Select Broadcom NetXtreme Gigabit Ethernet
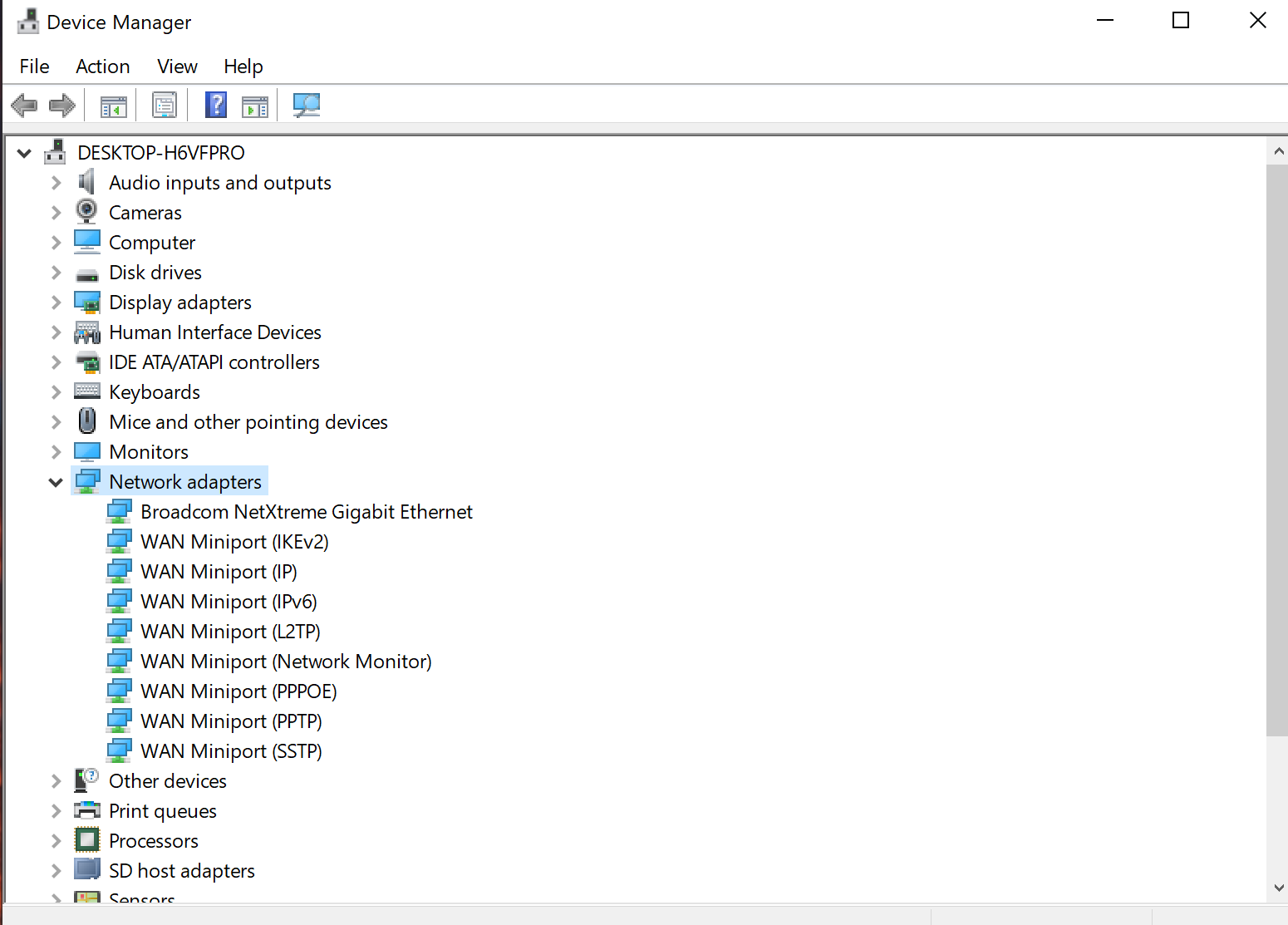The width and height of the screenshot is (1288, 925). click(307, 512)
